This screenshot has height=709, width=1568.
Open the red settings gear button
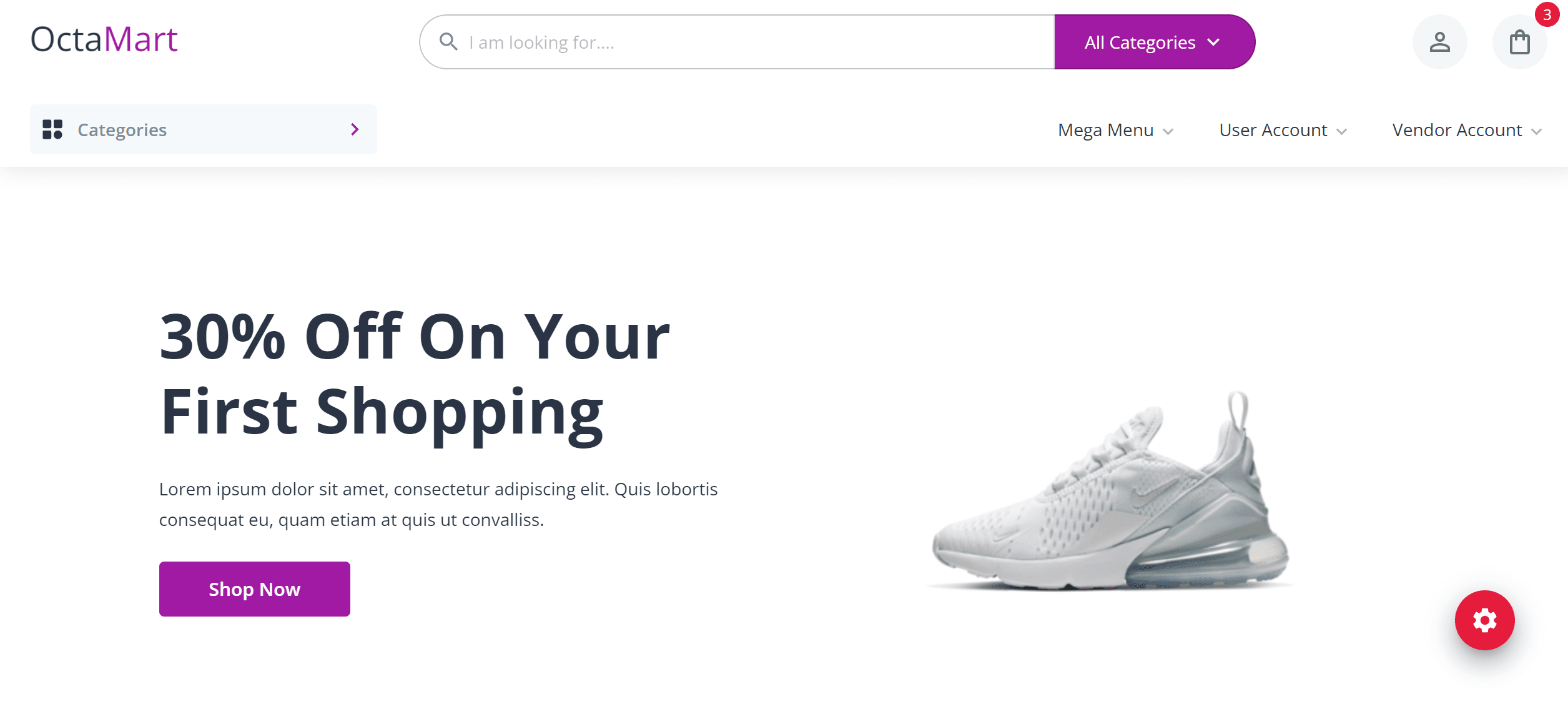1484,620
